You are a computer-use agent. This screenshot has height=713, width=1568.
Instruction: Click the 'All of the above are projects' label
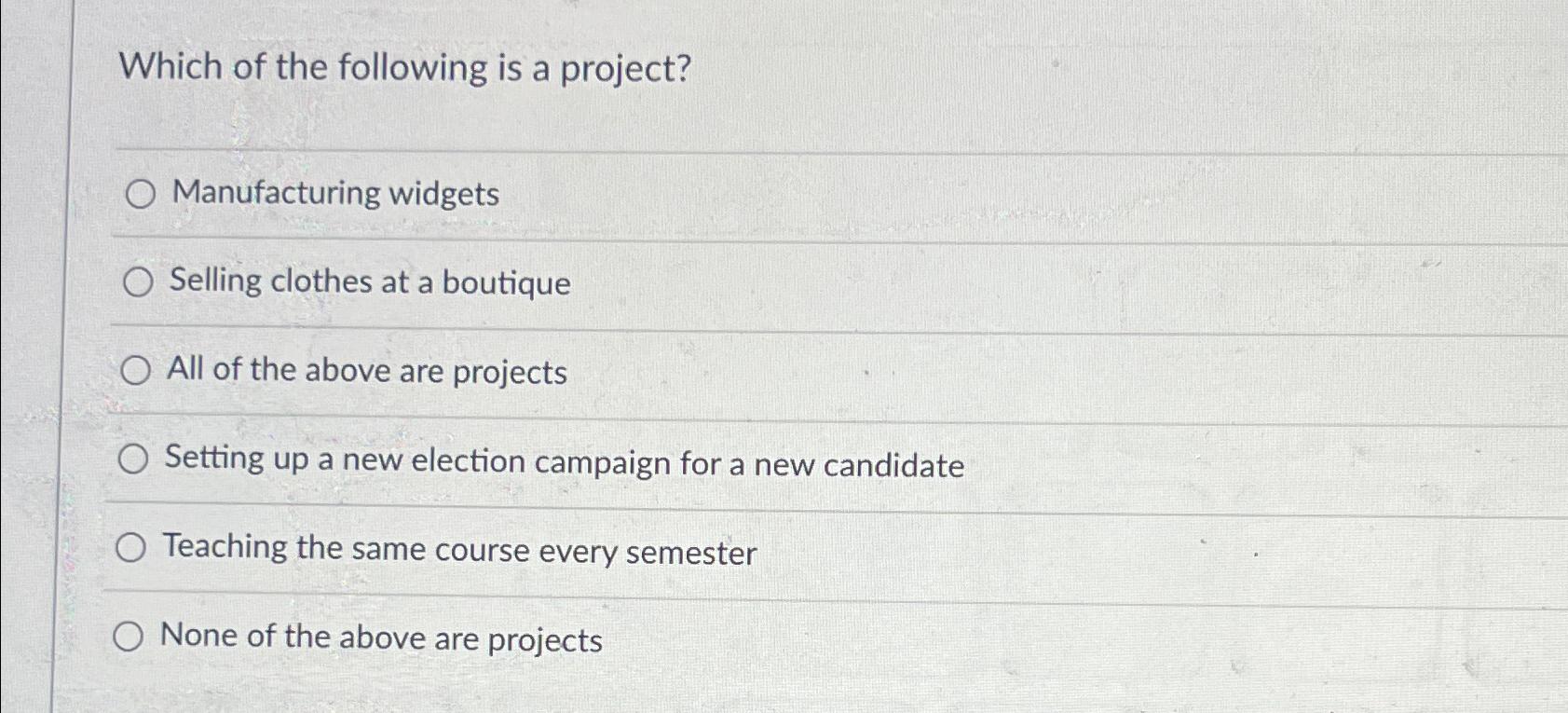coord(367,371)
